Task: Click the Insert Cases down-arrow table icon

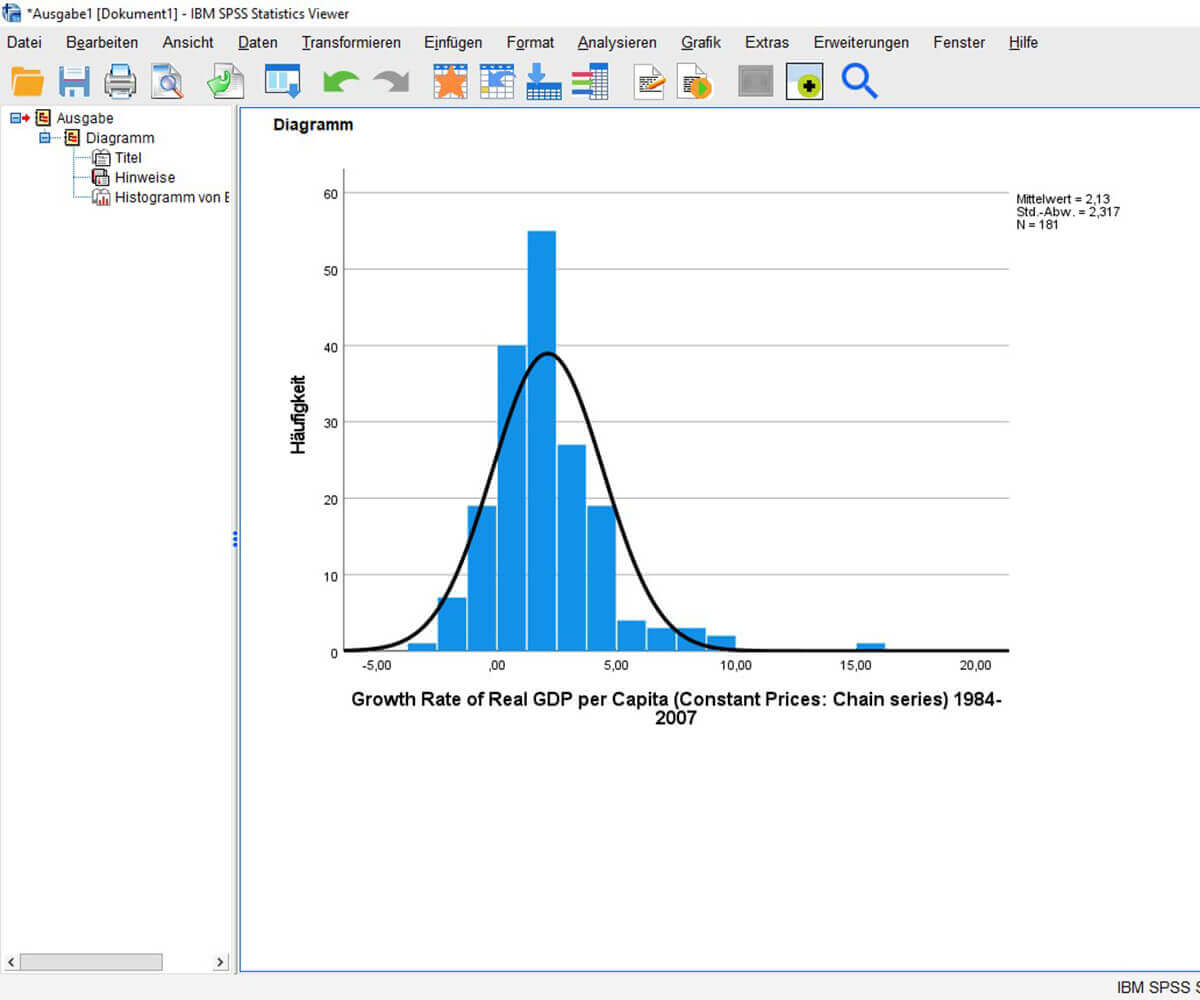Action: [543, 81]
